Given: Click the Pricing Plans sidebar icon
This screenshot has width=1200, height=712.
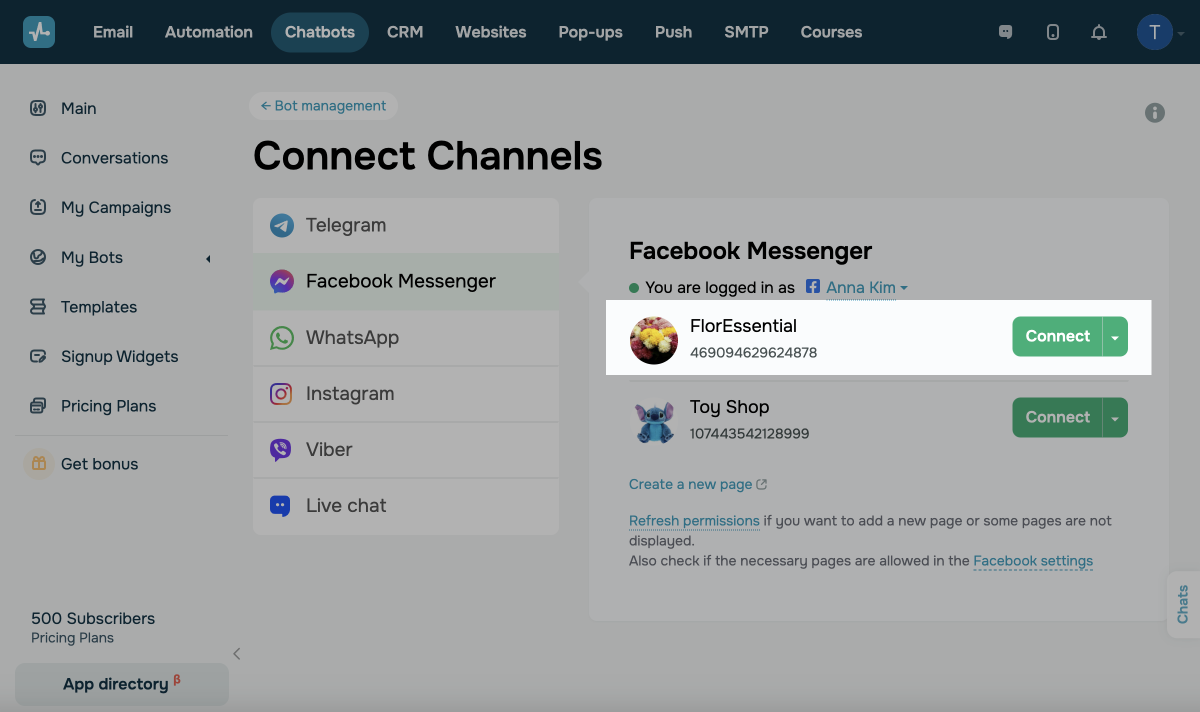Looking at the screenshot, I should (x=38, y=406).
